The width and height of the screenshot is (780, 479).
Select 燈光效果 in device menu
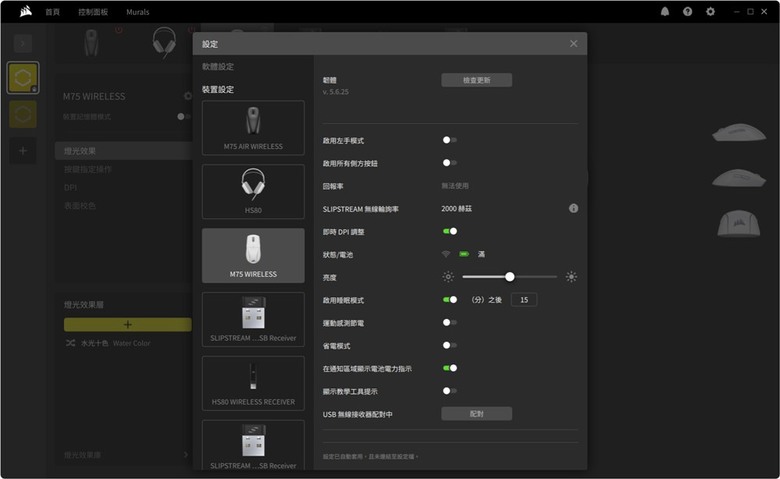tap(123, 151)
